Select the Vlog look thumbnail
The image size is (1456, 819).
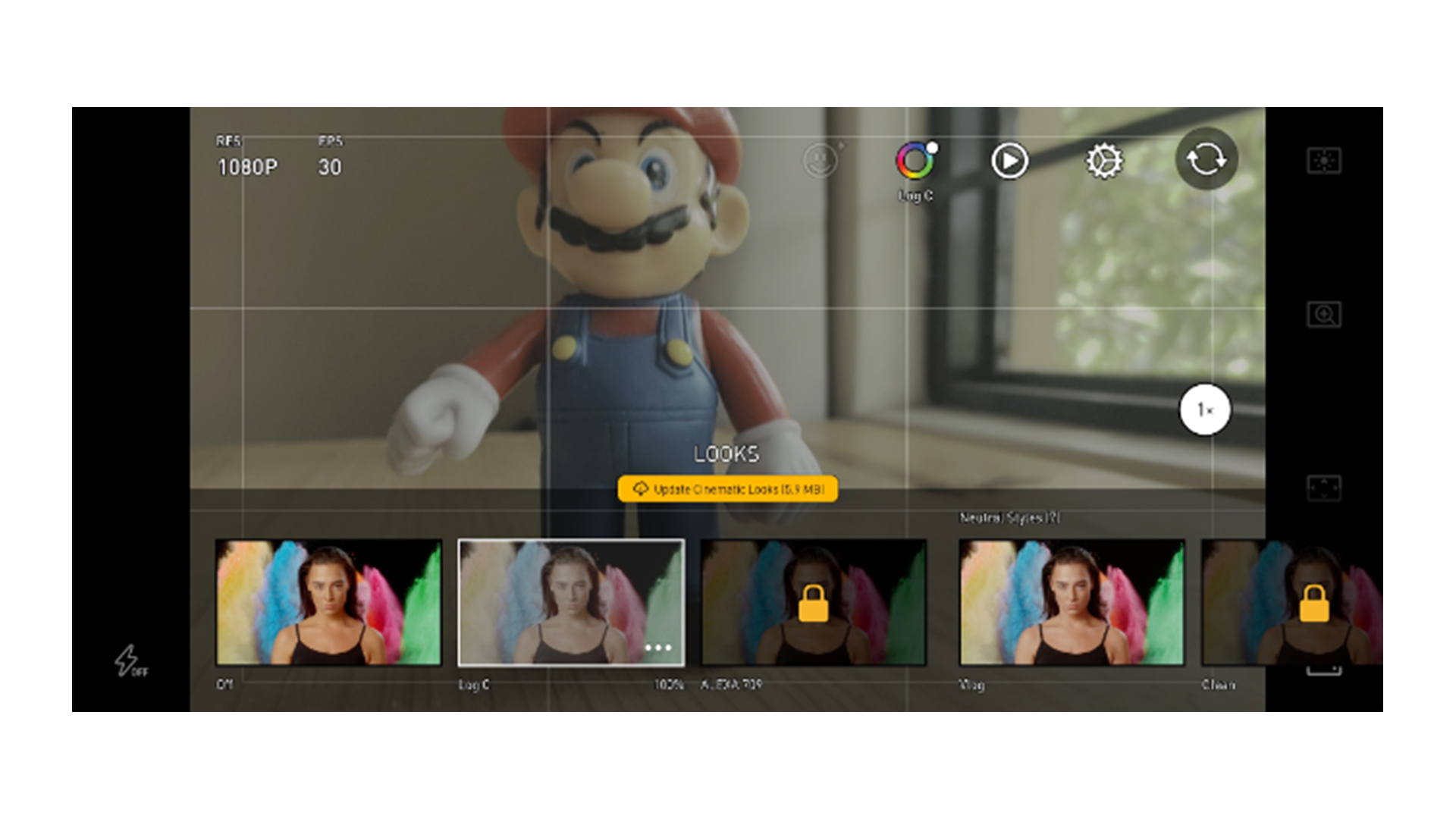pos(1072,603)
